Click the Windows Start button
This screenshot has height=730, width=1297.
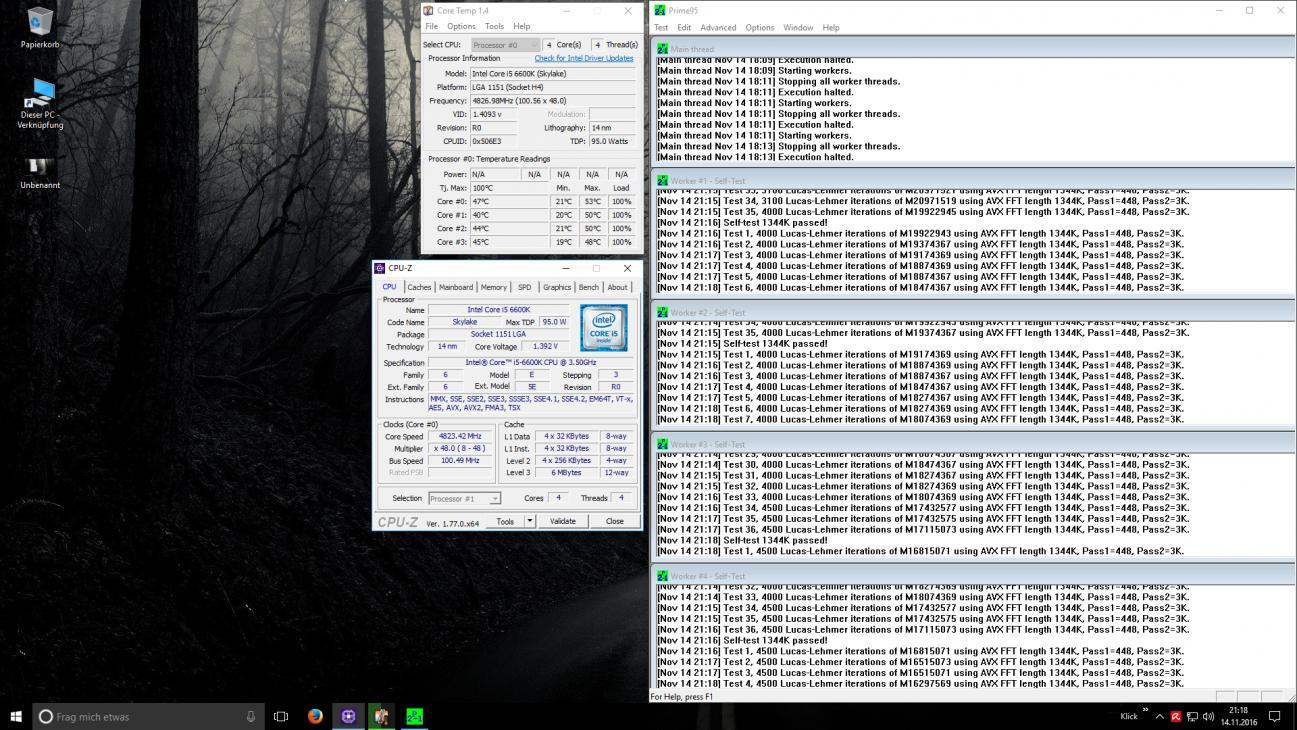(16, 716)
